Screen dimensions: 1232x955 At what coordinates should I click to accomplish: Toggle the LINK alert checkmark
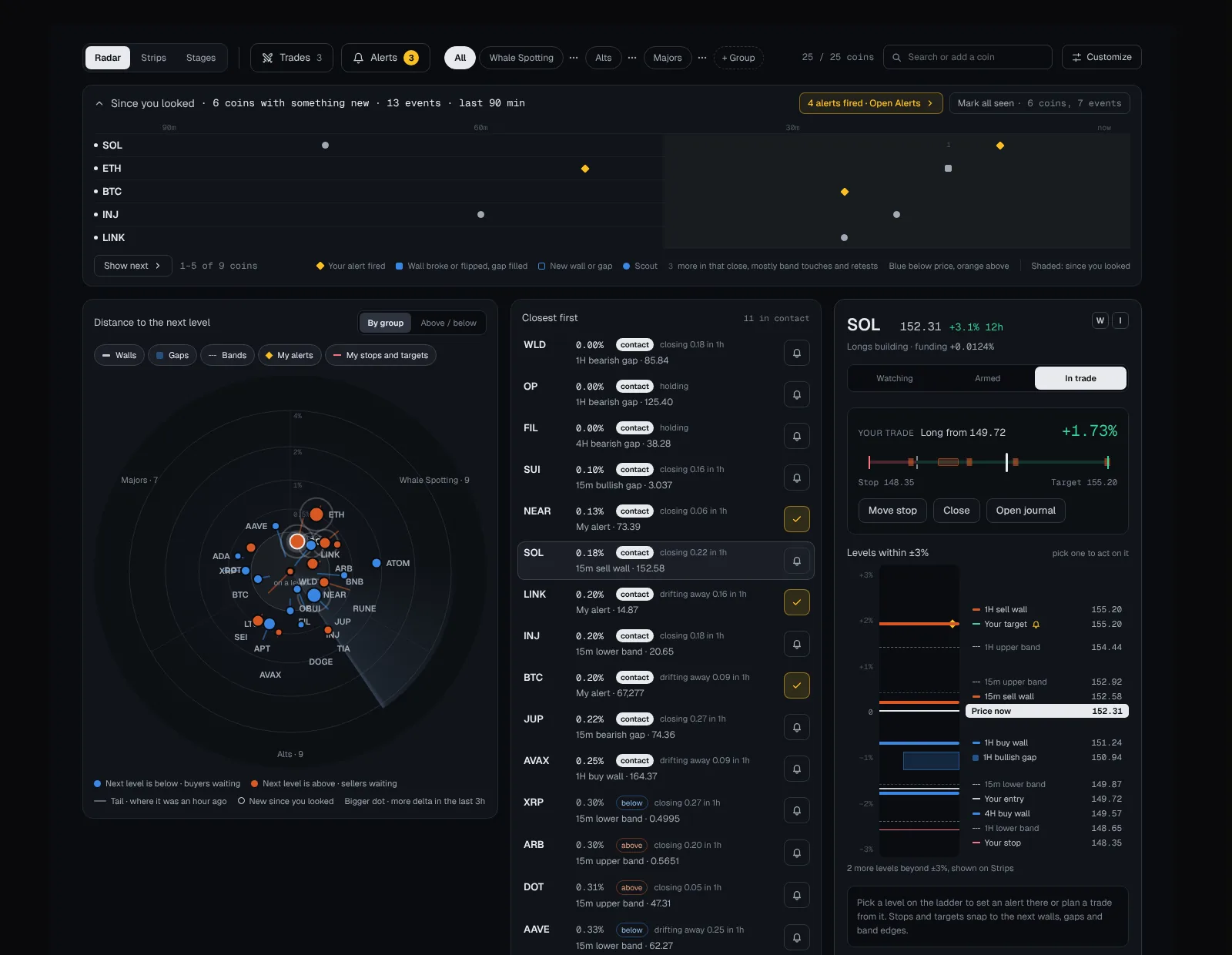797,602
